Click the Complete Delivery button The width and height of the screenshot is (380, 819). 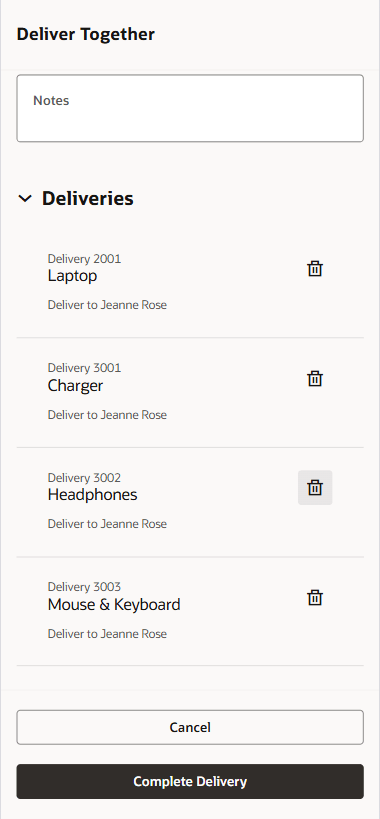pos(190,781)
